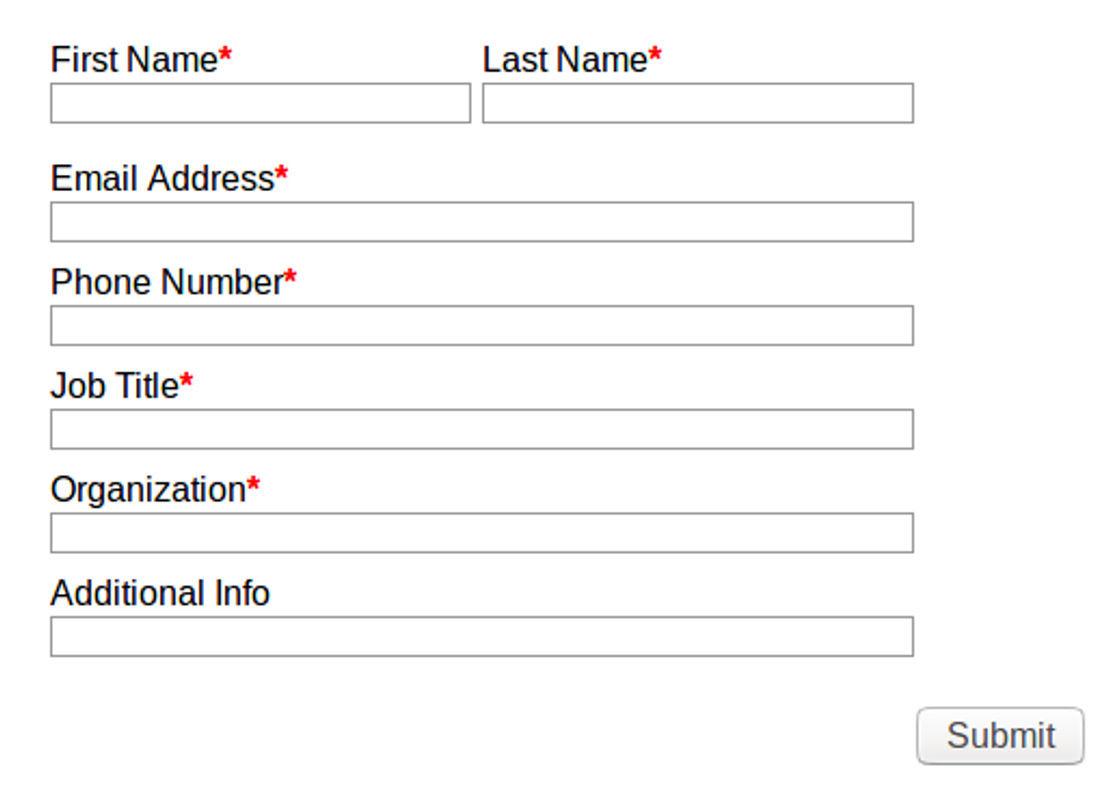This screenshot has height=788, width=1108.
Task: Click the required asterisk beside Email Address
Action: (x=282, y=173)
